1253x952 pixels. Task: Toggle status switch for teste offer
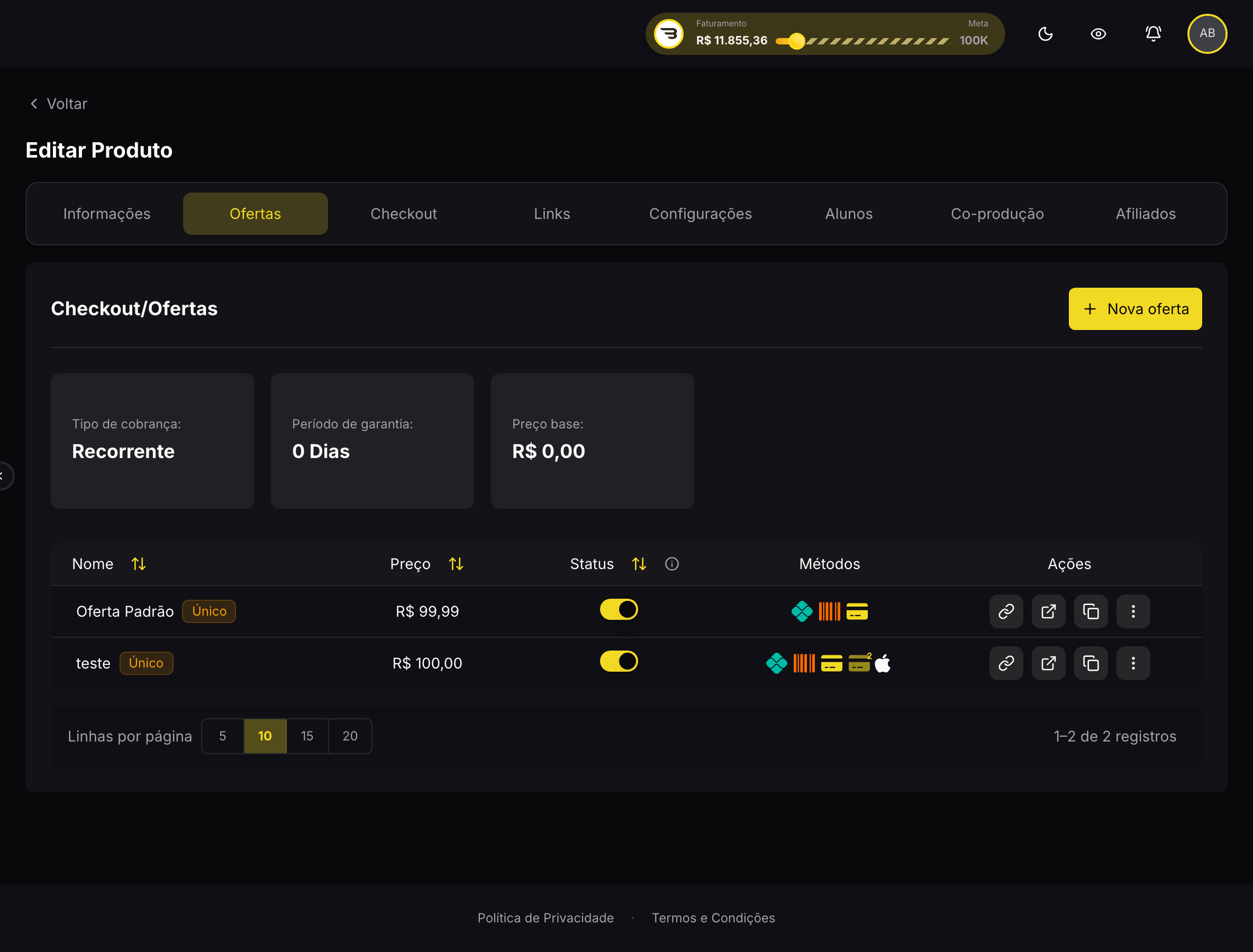619,661
